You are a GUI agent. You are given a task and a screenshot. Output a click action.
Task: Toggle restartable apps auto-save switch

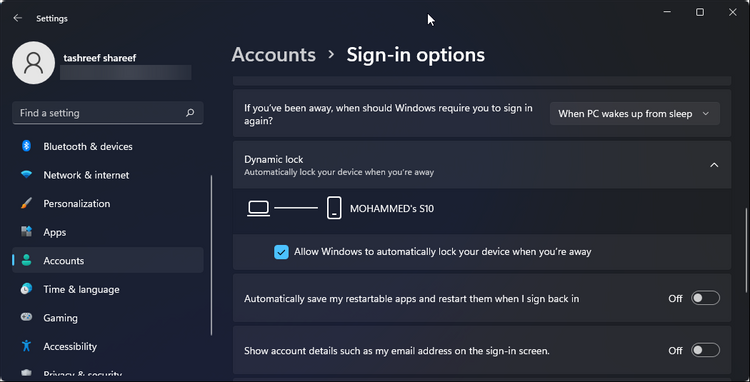[705, 299]
